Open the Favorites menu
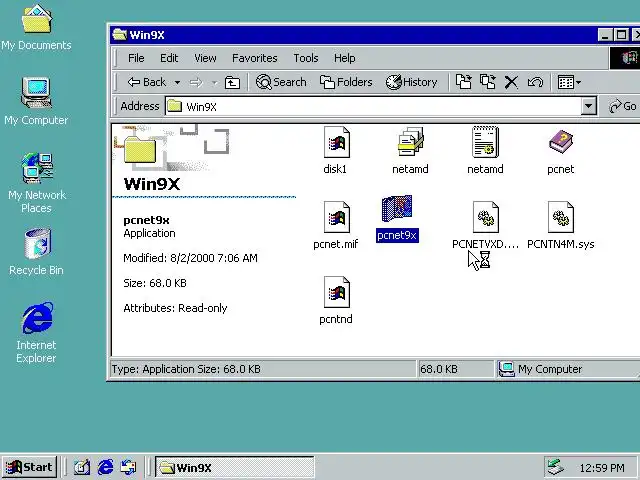Screen dimensions: 640x480 255,58
